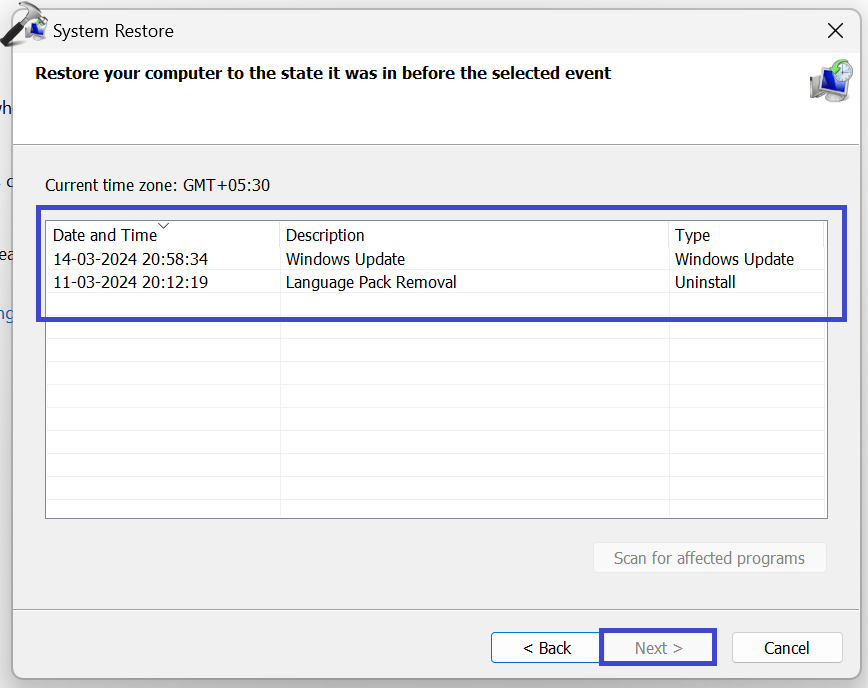
Task: Cancel the System Restore wizard
Action: [786, 648]
